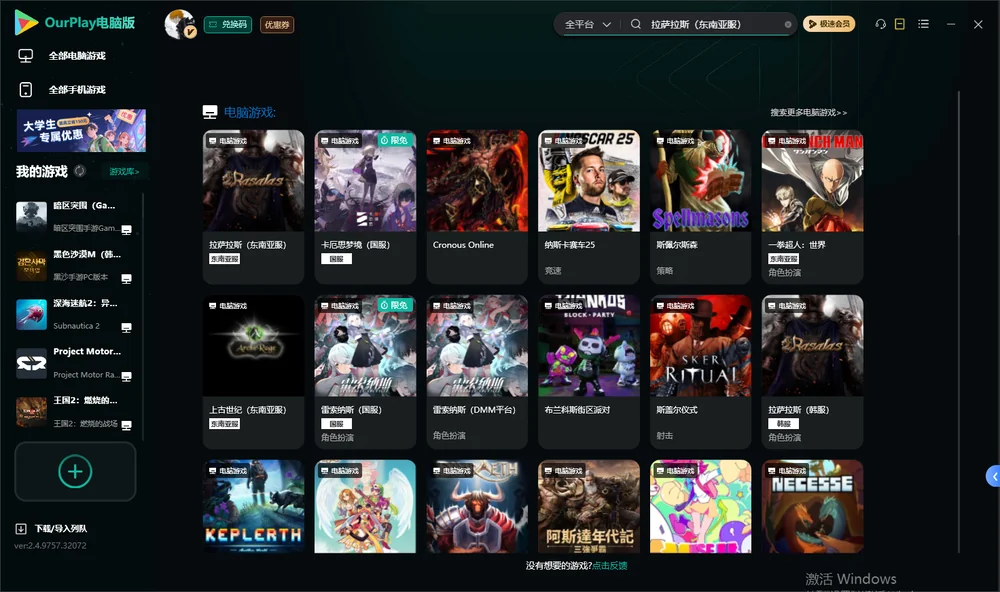The height and width of the screenshot is (592, 1000).
Task: Click the plus icon to add game
Action: pos(75,471)
